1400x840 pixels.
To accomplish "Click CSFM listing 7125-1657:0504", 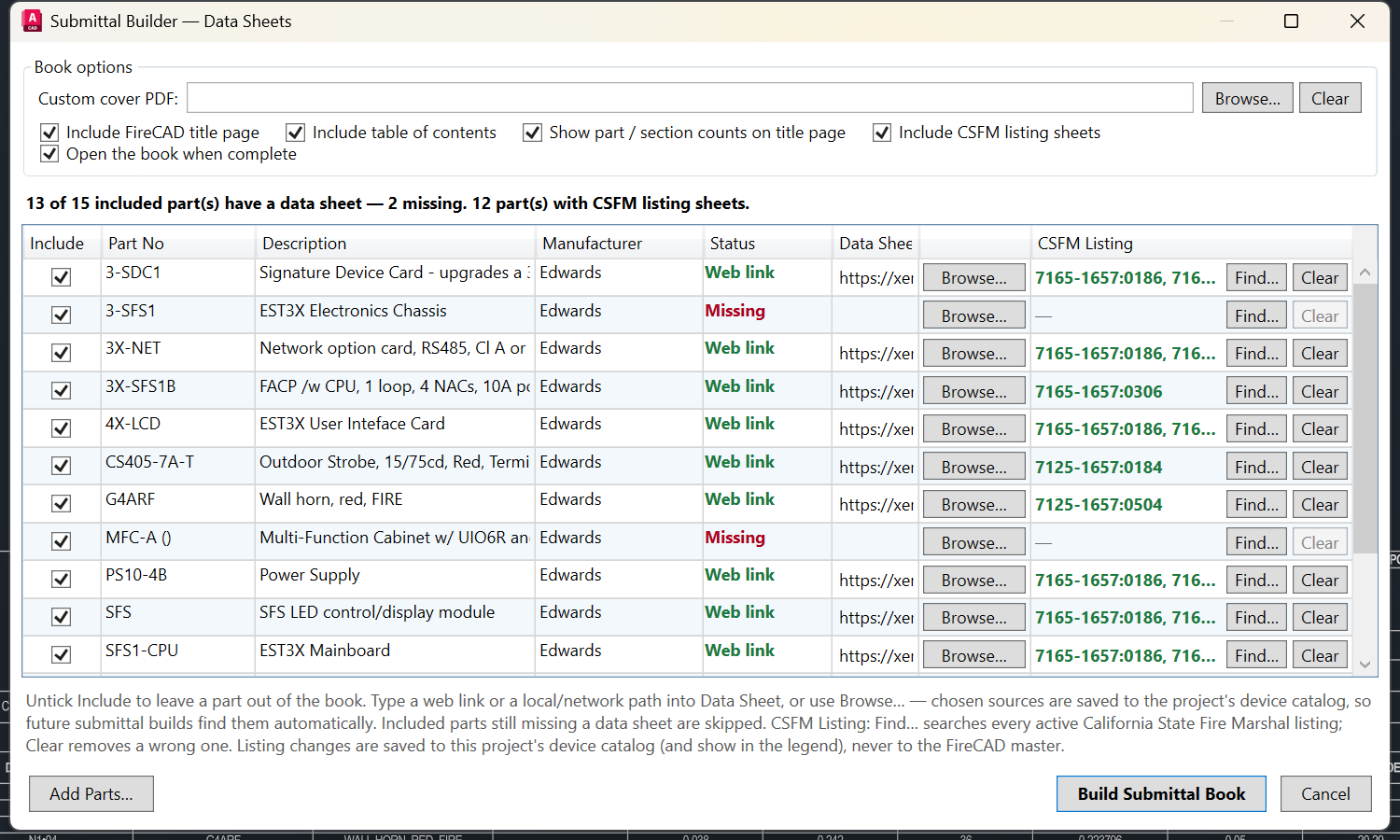I will pyautogui.click(x=1099, y=505).
